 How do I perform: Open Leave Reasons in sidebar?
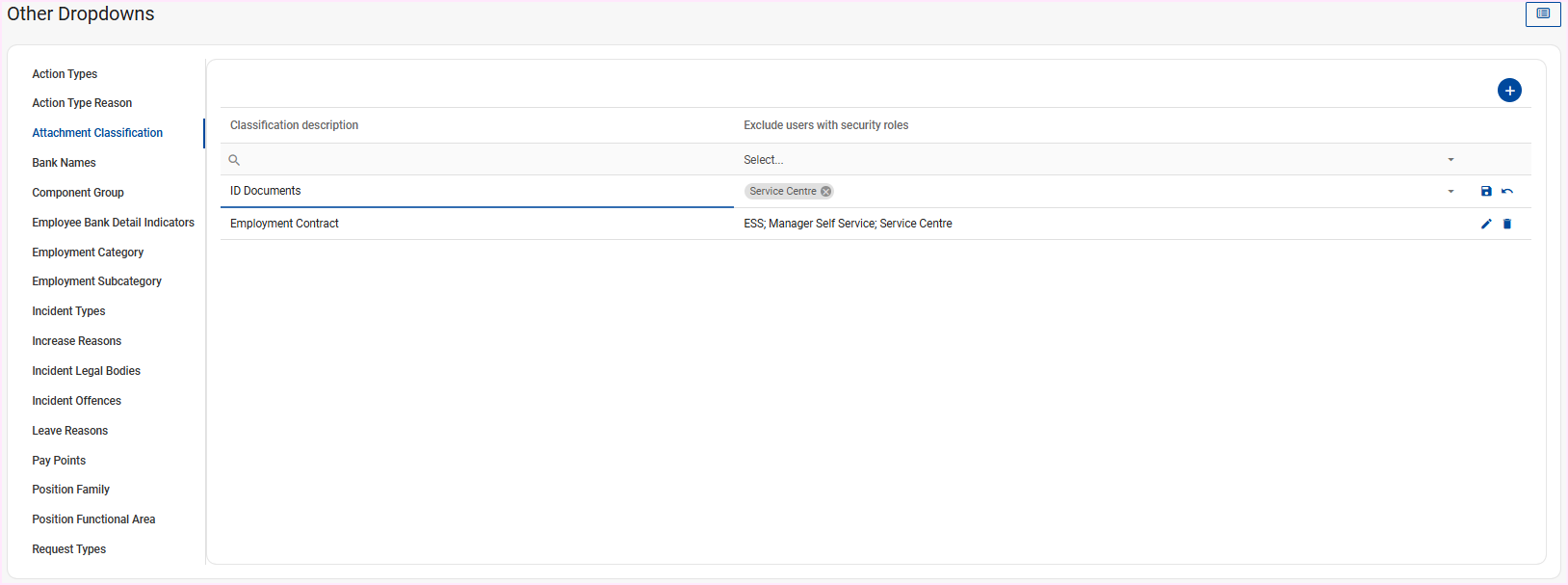click(x=69, y=431)
